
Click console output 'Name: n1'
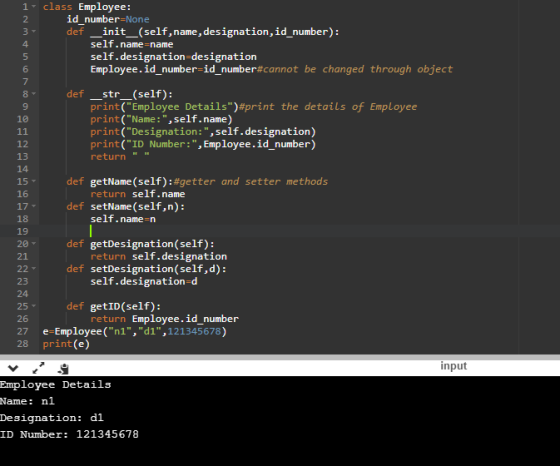coord(27,401)
